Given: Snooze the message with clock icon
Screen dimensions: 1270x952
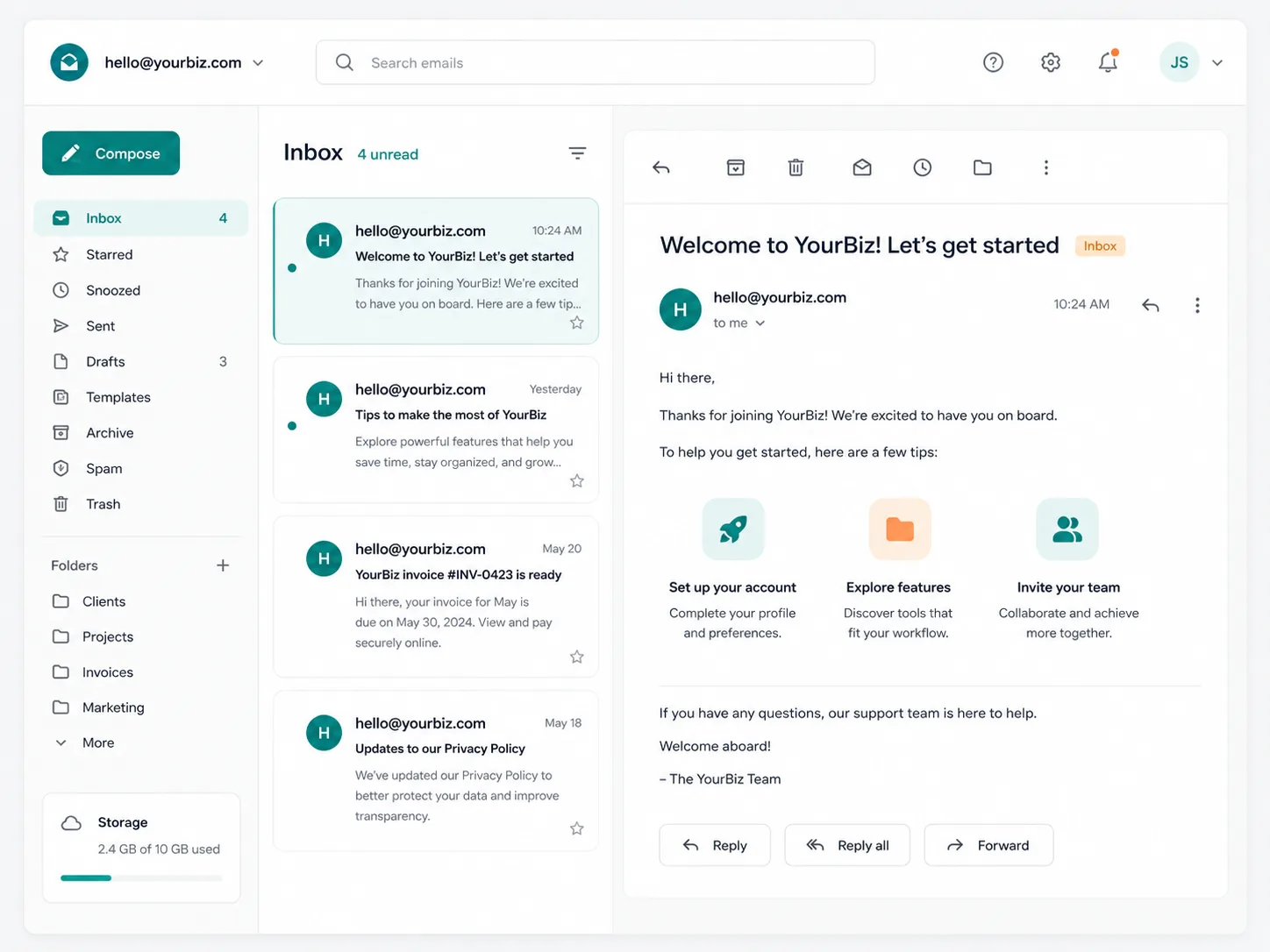Looking at the screenshot, I should (x=922, y=167).
